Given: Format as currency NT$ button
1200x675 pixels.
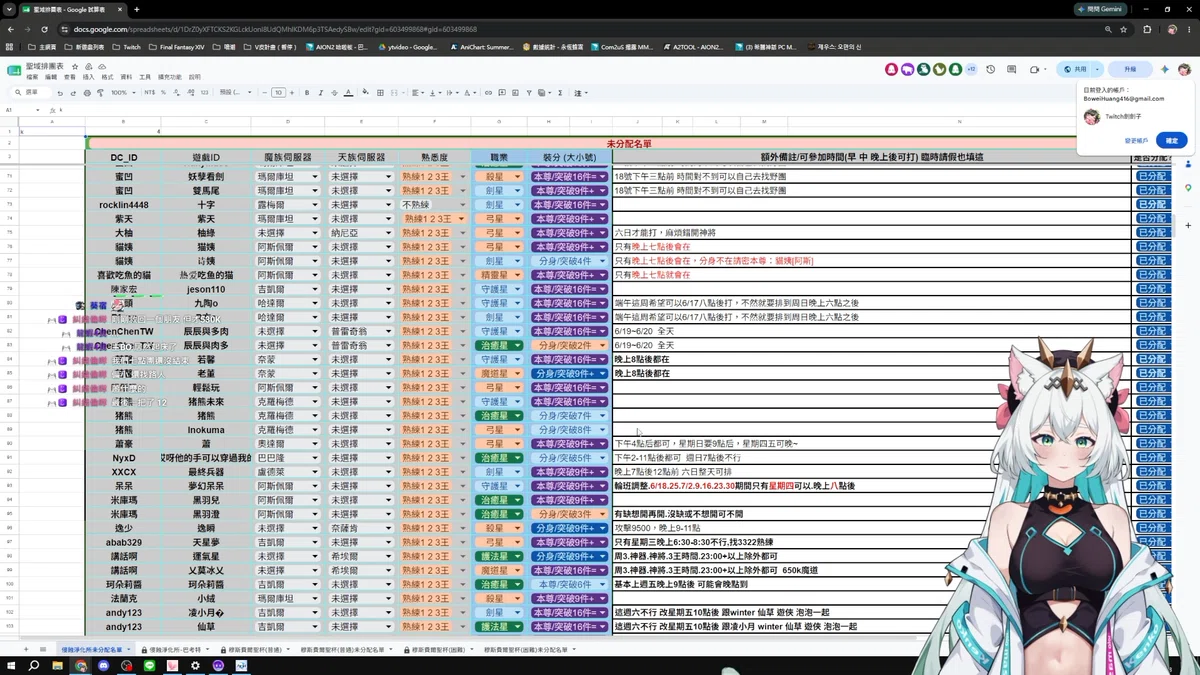Looking at the screenshot, I should point(150,93).
